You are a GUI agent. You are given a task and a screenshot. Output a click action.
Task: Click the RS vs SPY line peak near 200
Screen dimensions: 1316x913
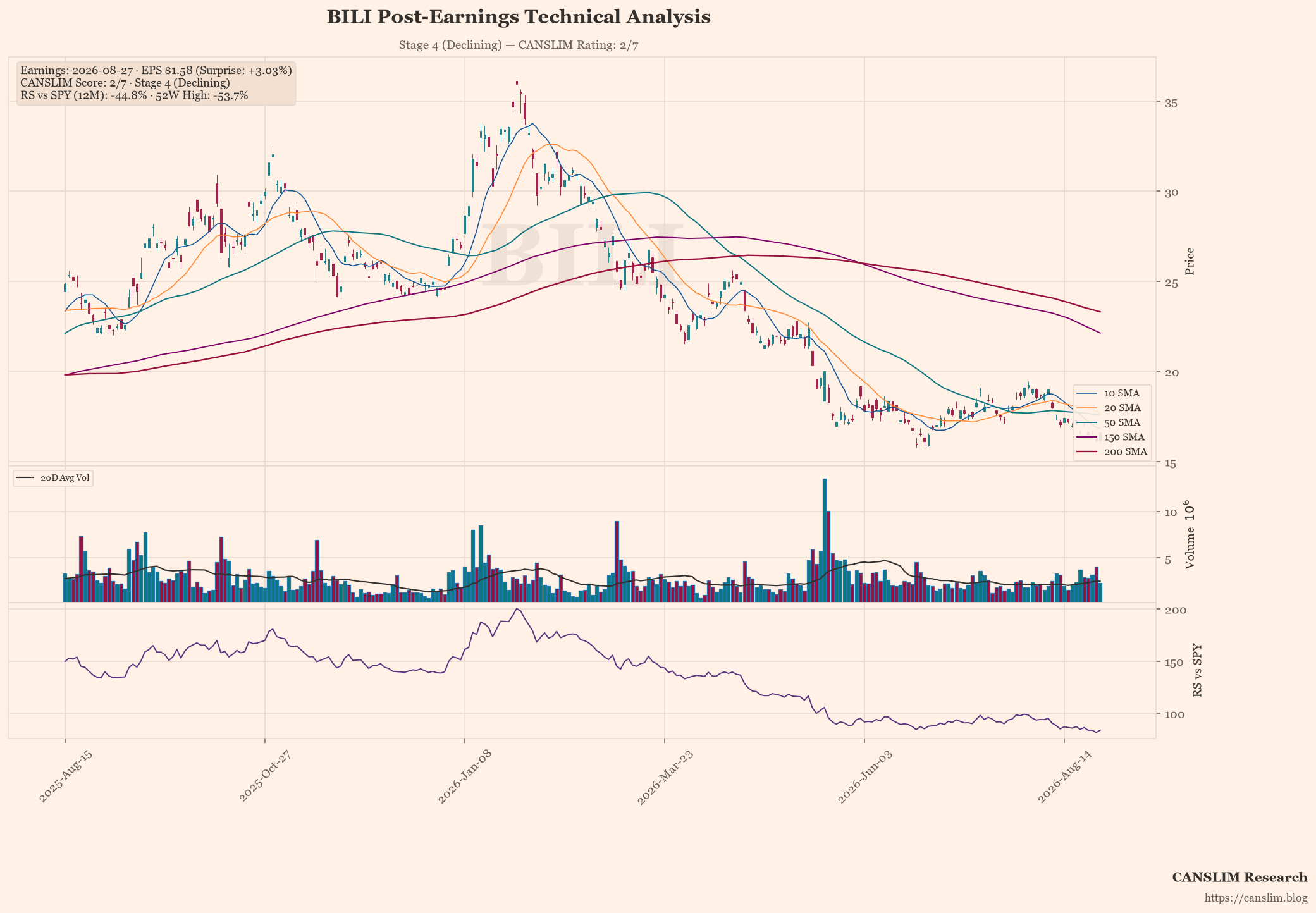(x=517, y=609)
